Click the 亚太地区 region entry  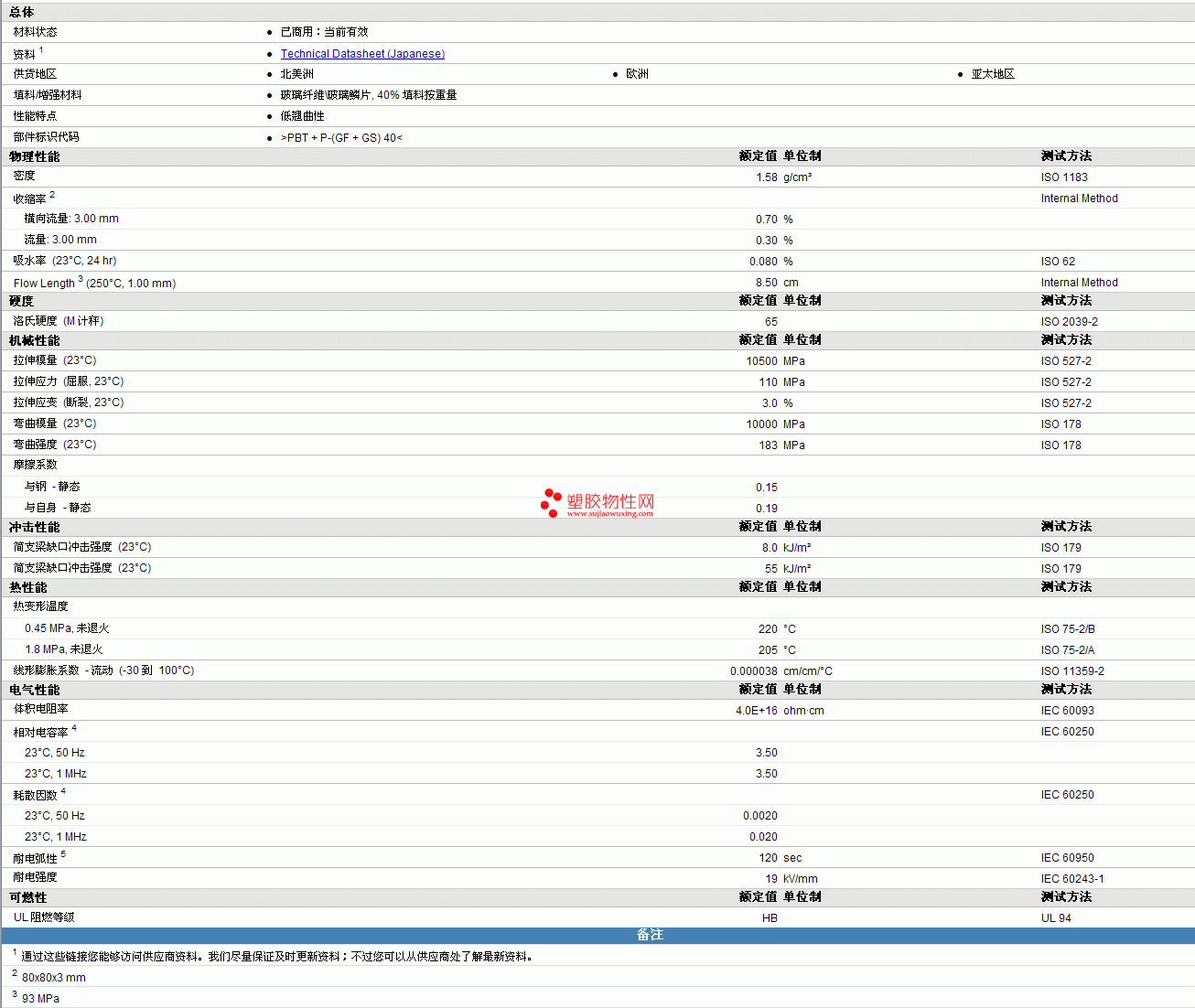pos(993,74)
